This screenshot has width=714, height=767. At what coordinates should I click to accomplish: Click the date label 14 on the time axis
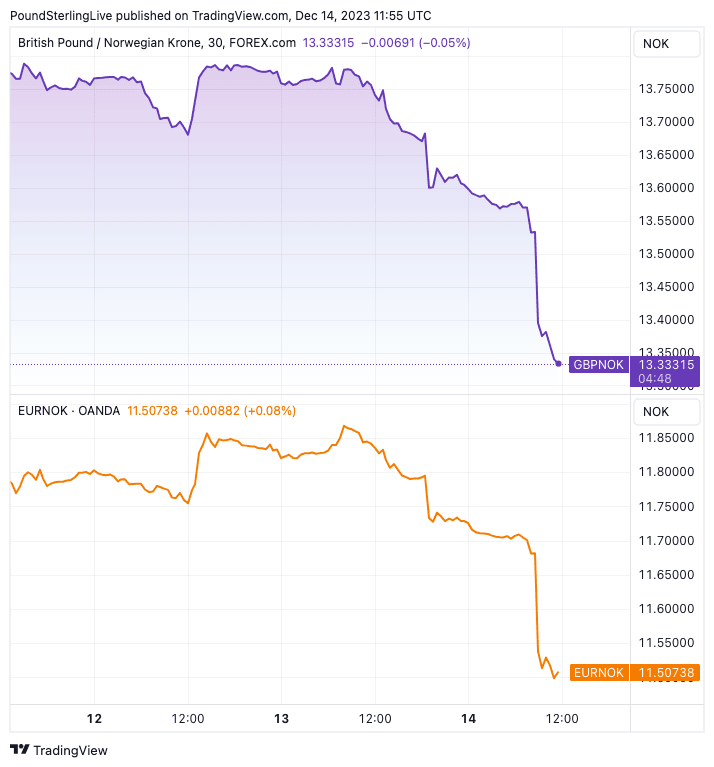coord(469,718)
